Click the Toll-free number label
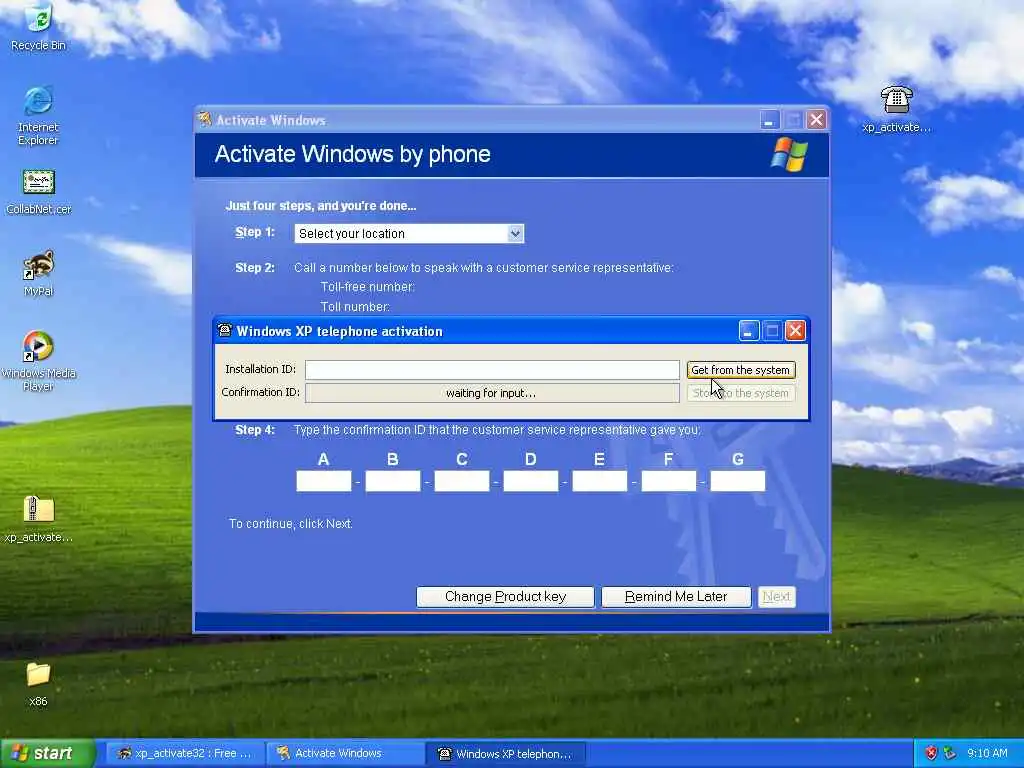The width and height of the screenshot is (1024, 768). pyautogui.click(x=368, y=287)
